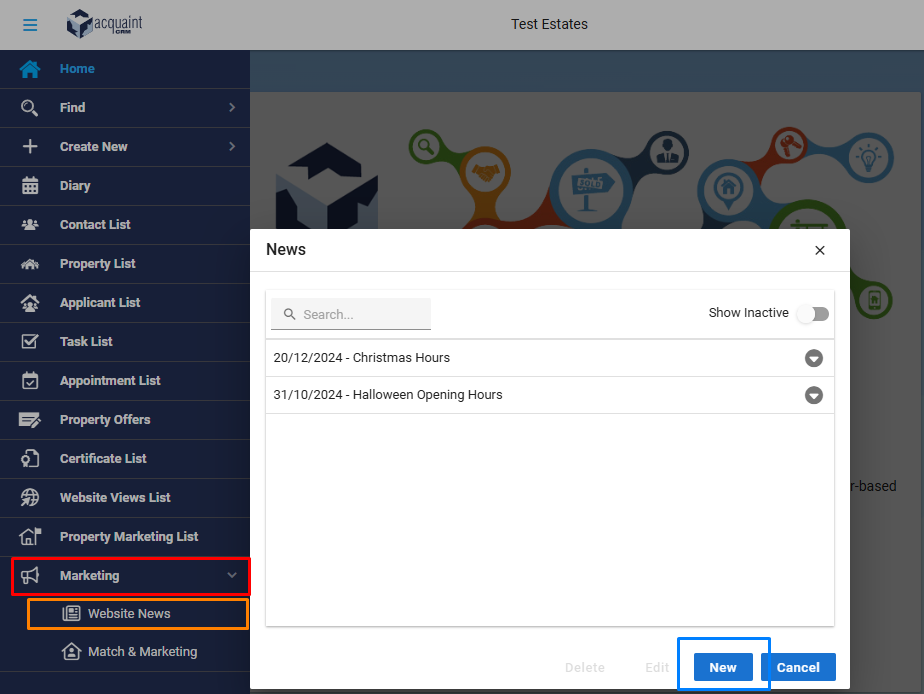Open the Website Views List label

pos(115,498)
